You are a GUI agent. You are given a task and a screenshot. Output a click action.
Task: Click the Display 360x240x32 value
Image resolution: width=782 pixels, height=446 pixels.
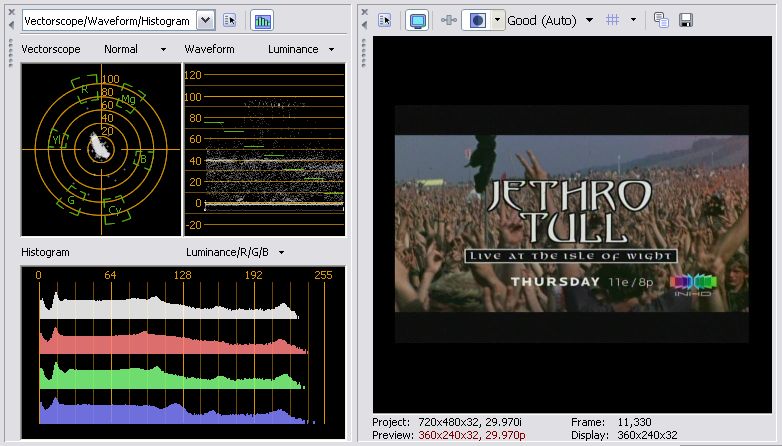point(647,436)
